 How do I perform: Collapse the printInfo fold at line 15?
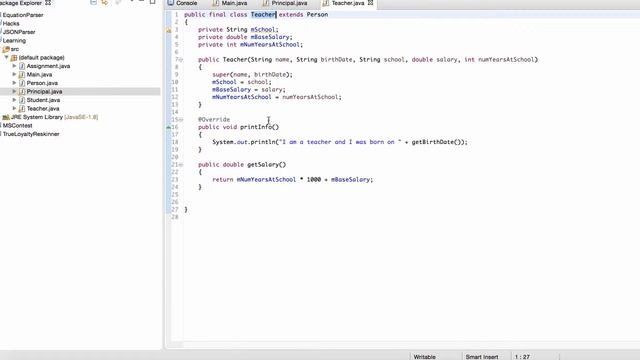coord(181,120)
